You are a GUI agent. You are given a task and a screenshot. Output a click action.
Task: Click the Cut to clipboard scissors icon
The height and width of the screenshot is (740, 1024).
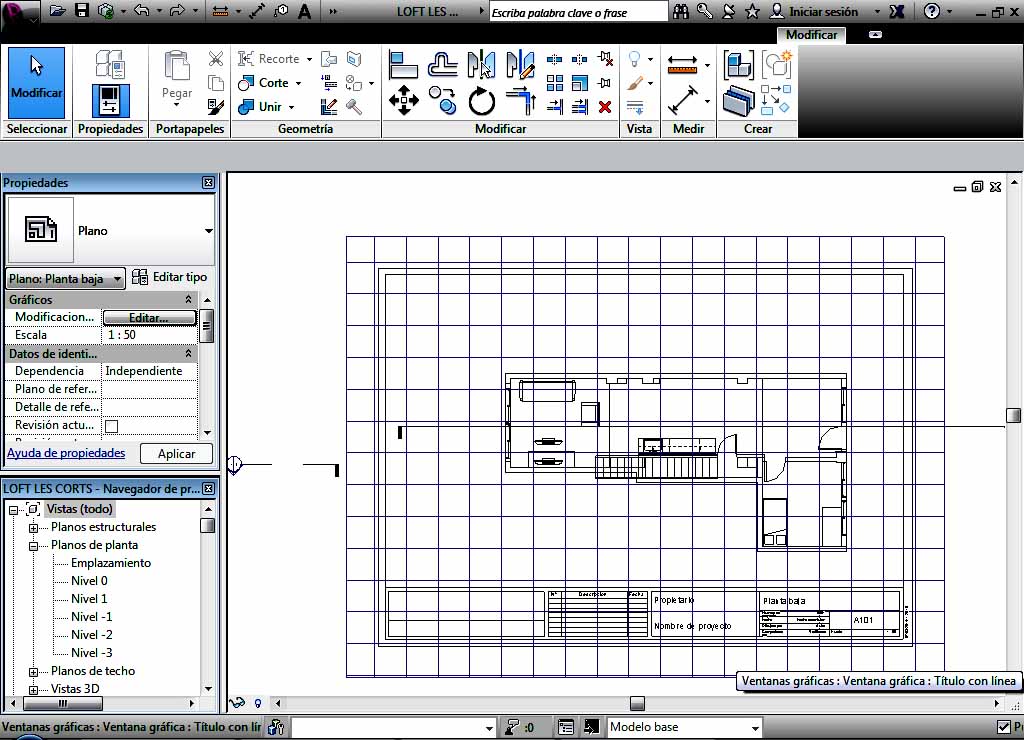pos(215,60)
